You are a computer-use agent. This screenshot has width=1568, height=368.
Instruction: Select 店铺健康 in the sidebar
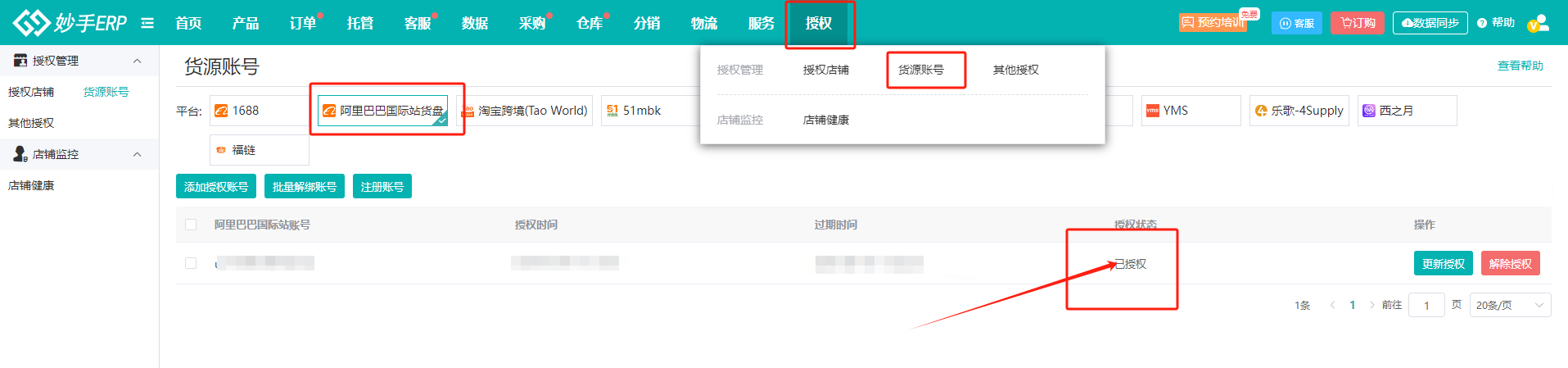click(x=31, y=185)
